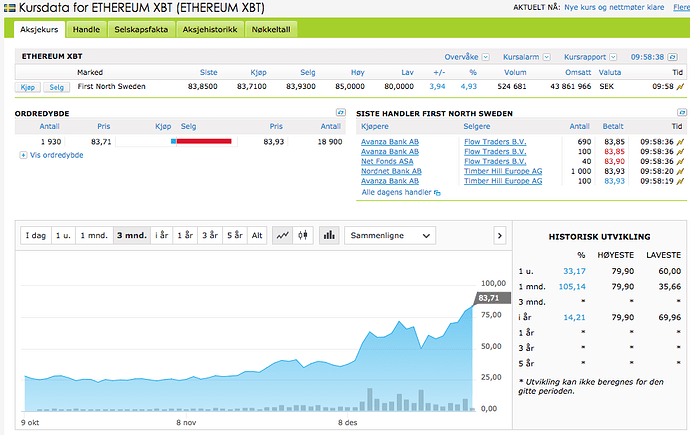Click popup icon next to Alle dagens handler
Image resolution: width=690 pixels, height=435 pixels.
(436, 192)
